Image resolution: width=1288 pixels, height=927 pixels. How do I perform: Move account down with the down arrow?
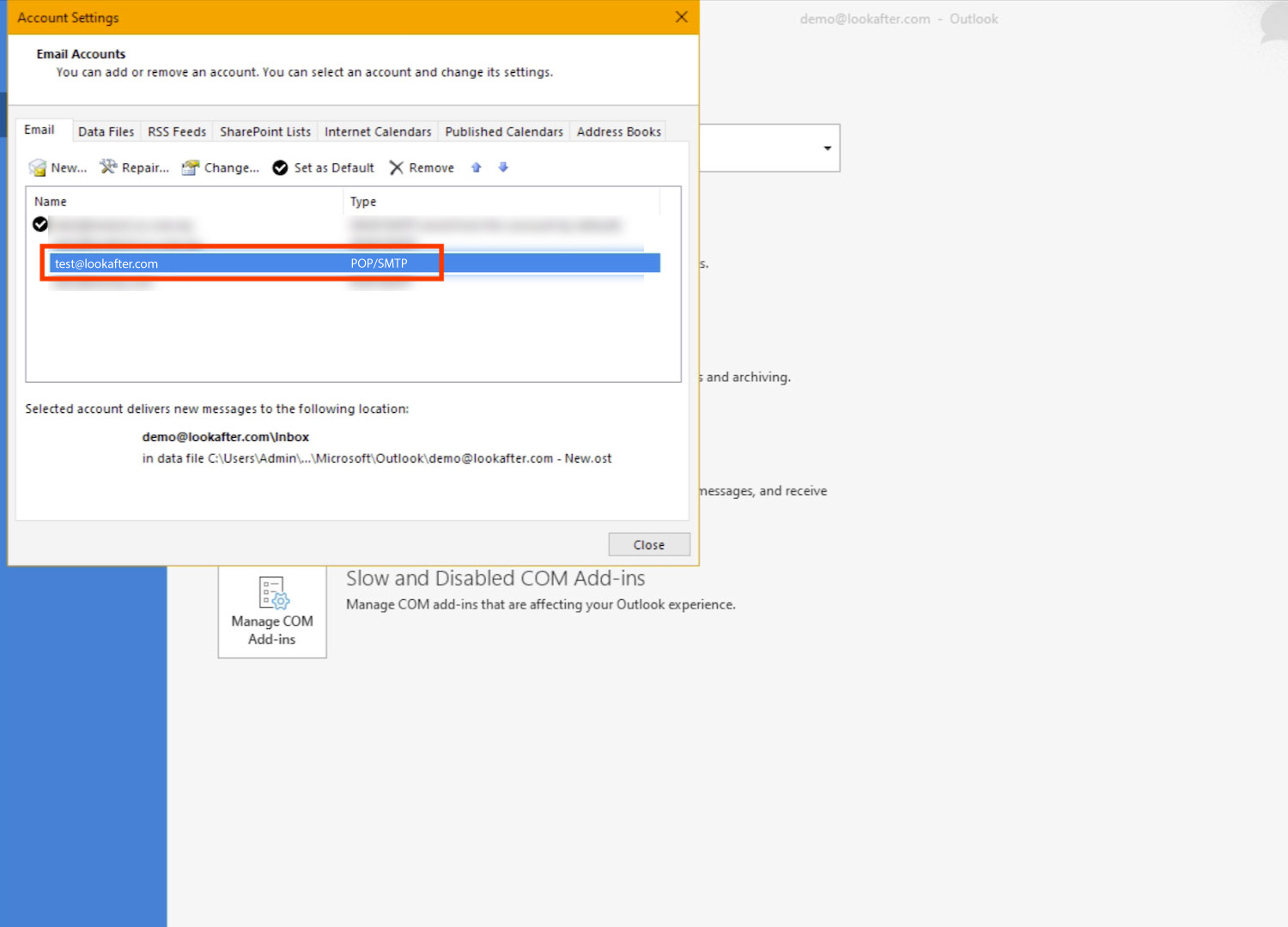tap(504, 167)
